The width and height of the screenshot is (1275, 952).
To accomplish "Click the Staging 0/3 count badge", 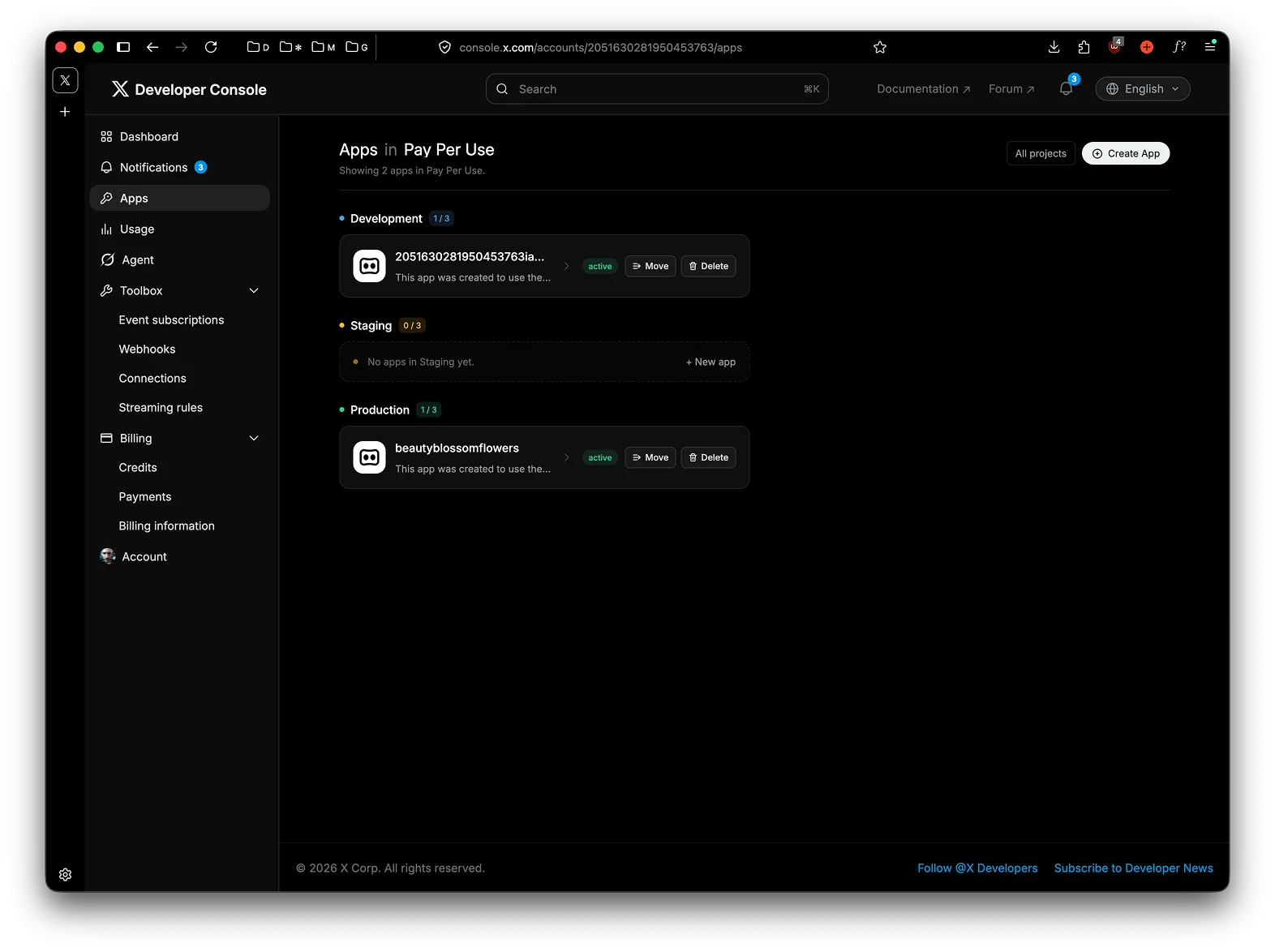I will point(412,325).
